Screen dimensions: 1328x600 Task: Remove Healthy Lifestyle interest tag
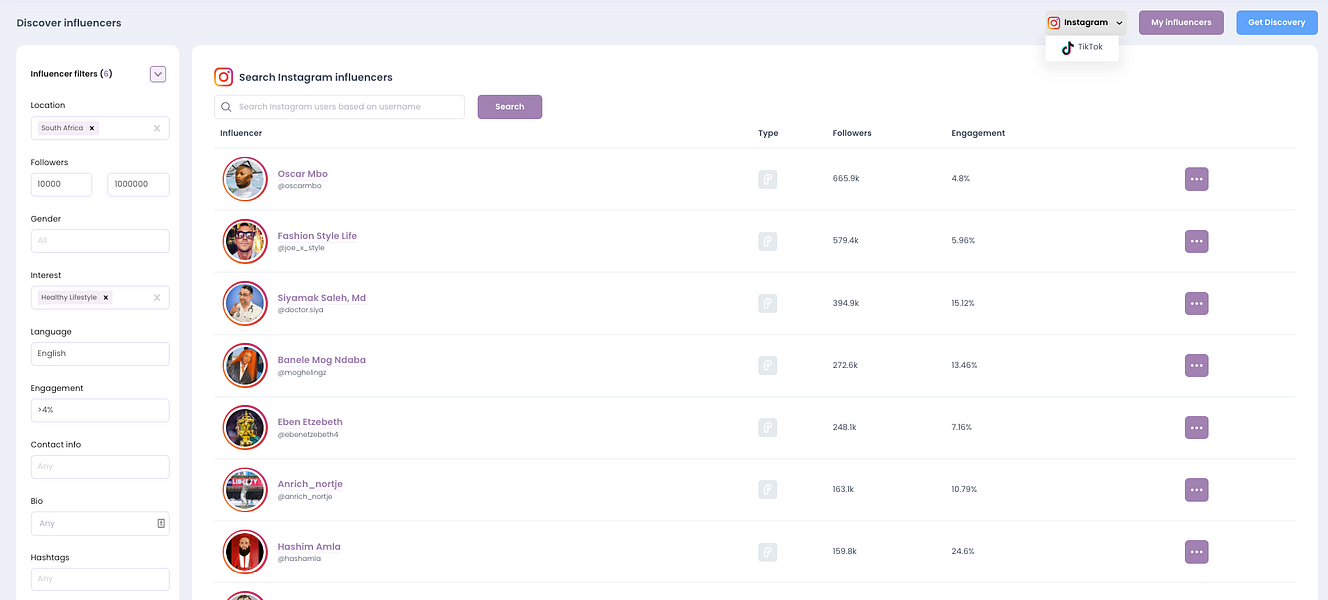106,297
